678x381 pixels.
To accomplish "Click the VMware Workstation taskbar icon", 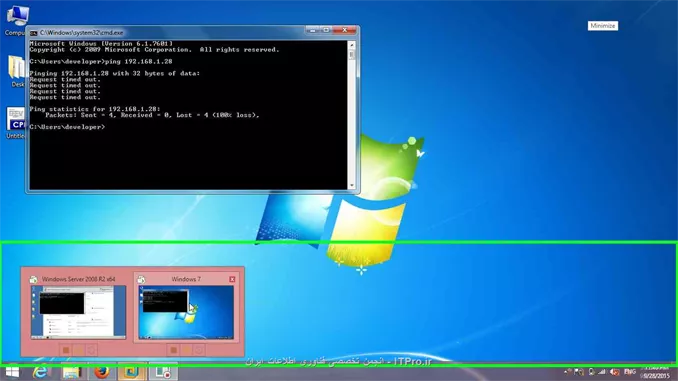I will coord(132,372).
